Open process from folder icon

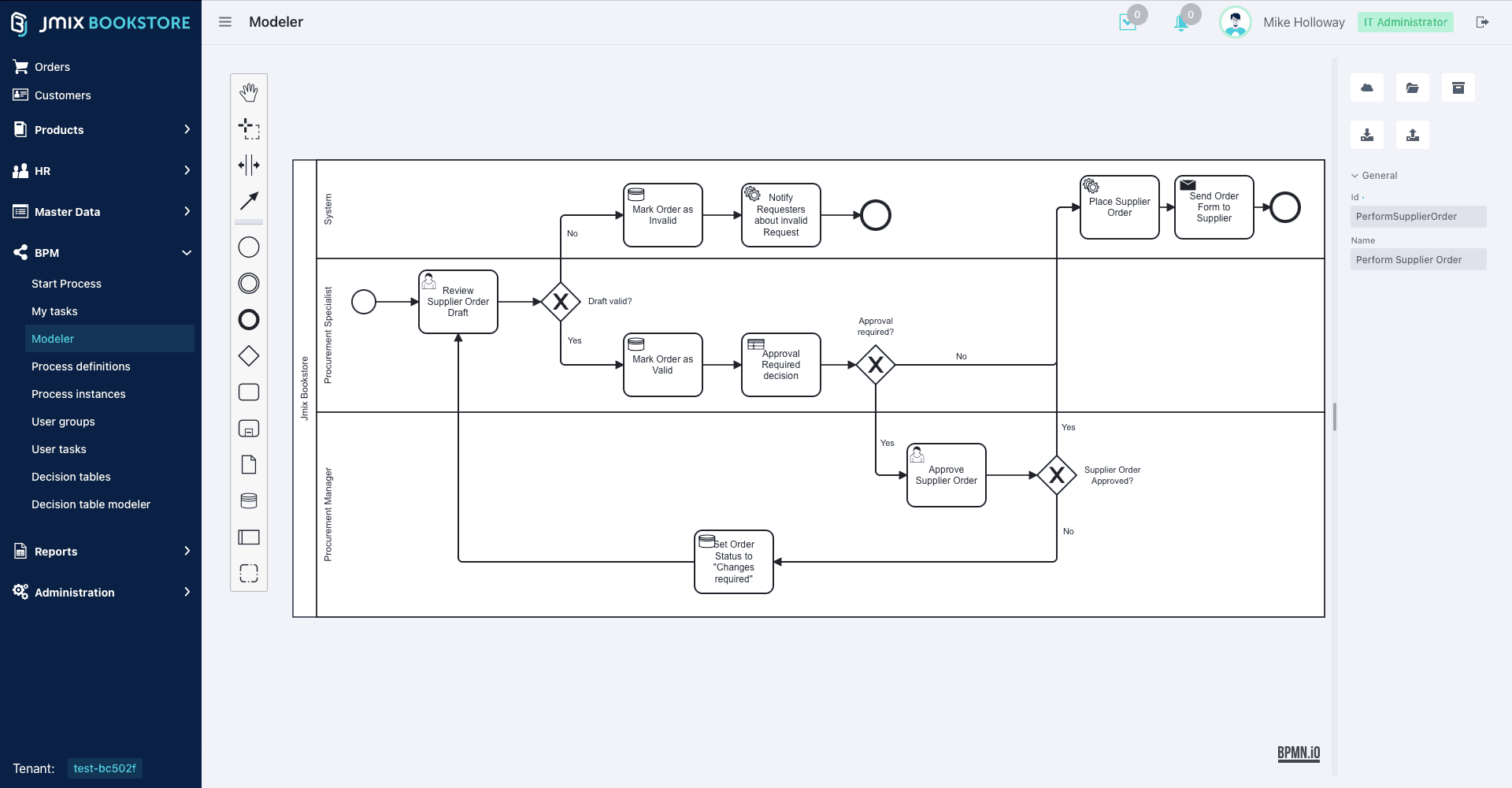[x=1413, y=88]
